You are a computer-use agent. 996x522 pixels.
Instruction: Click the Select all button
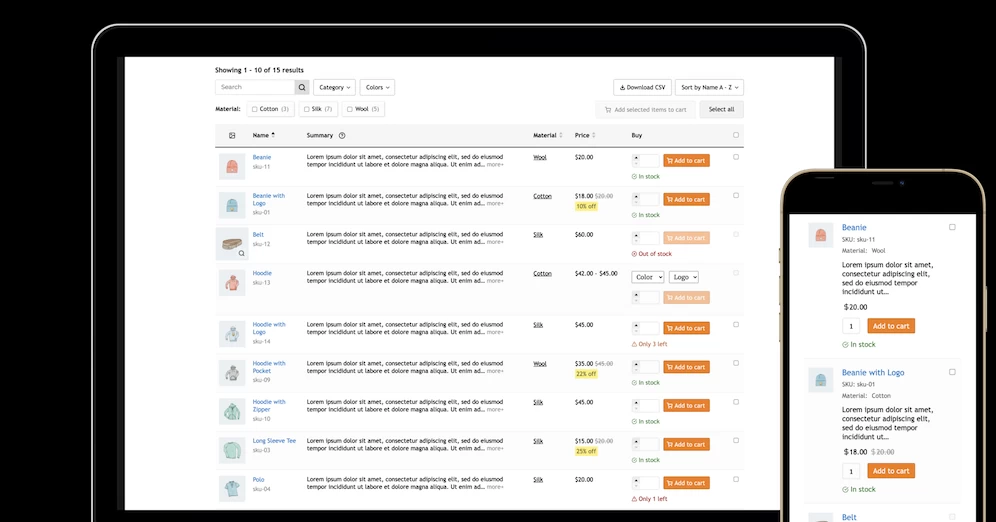[x=722, y=109]
